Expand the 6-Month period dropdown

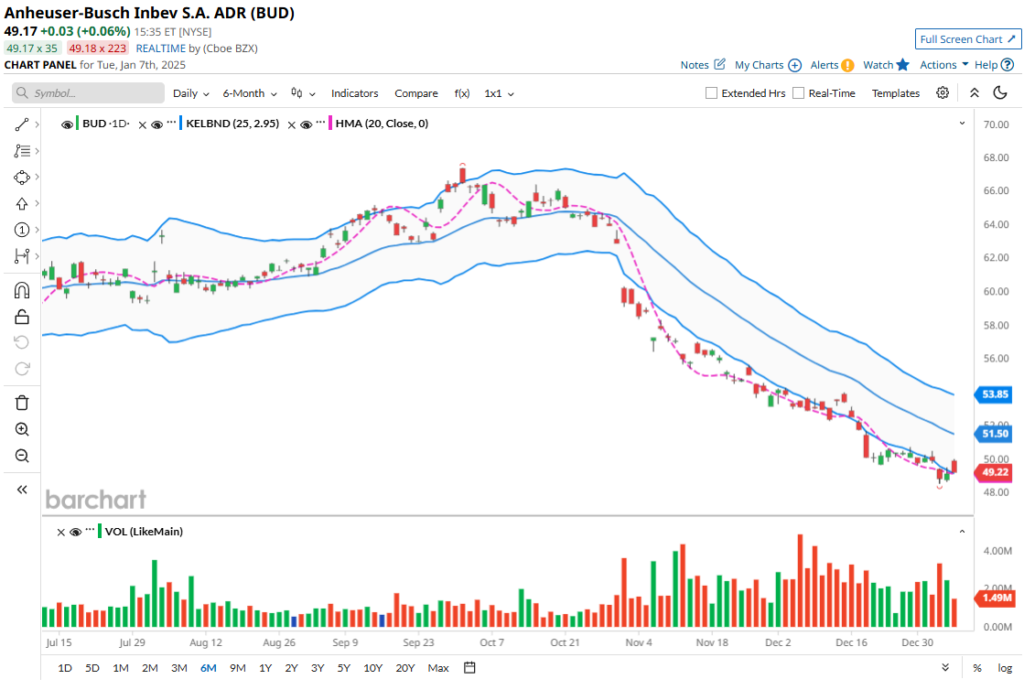point(250,93)
